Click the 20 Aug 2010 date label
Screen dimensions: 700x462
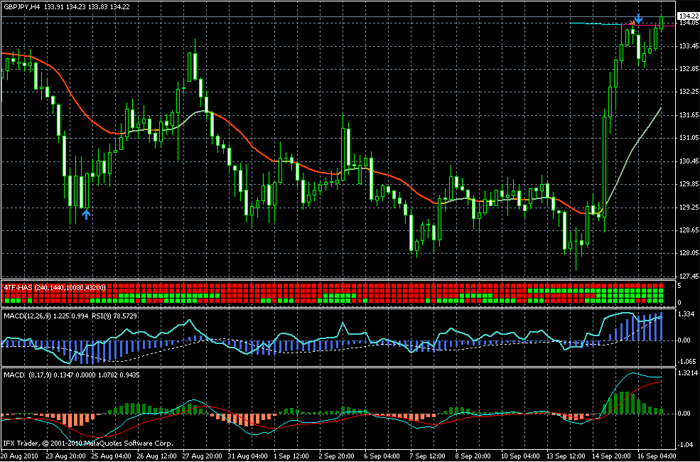[x=20, y=457]
